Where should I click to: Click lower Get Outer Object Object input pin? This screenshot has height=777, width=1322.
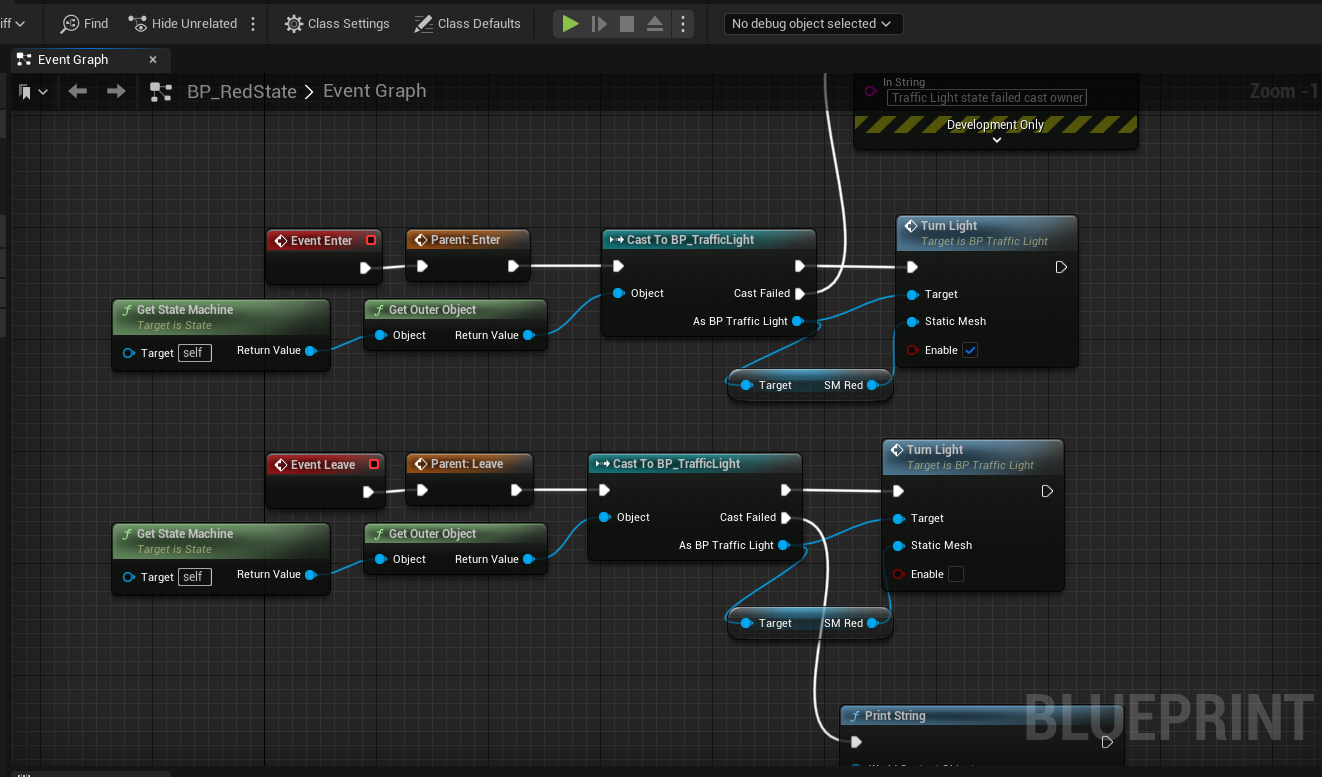click(x=381, y=559)
